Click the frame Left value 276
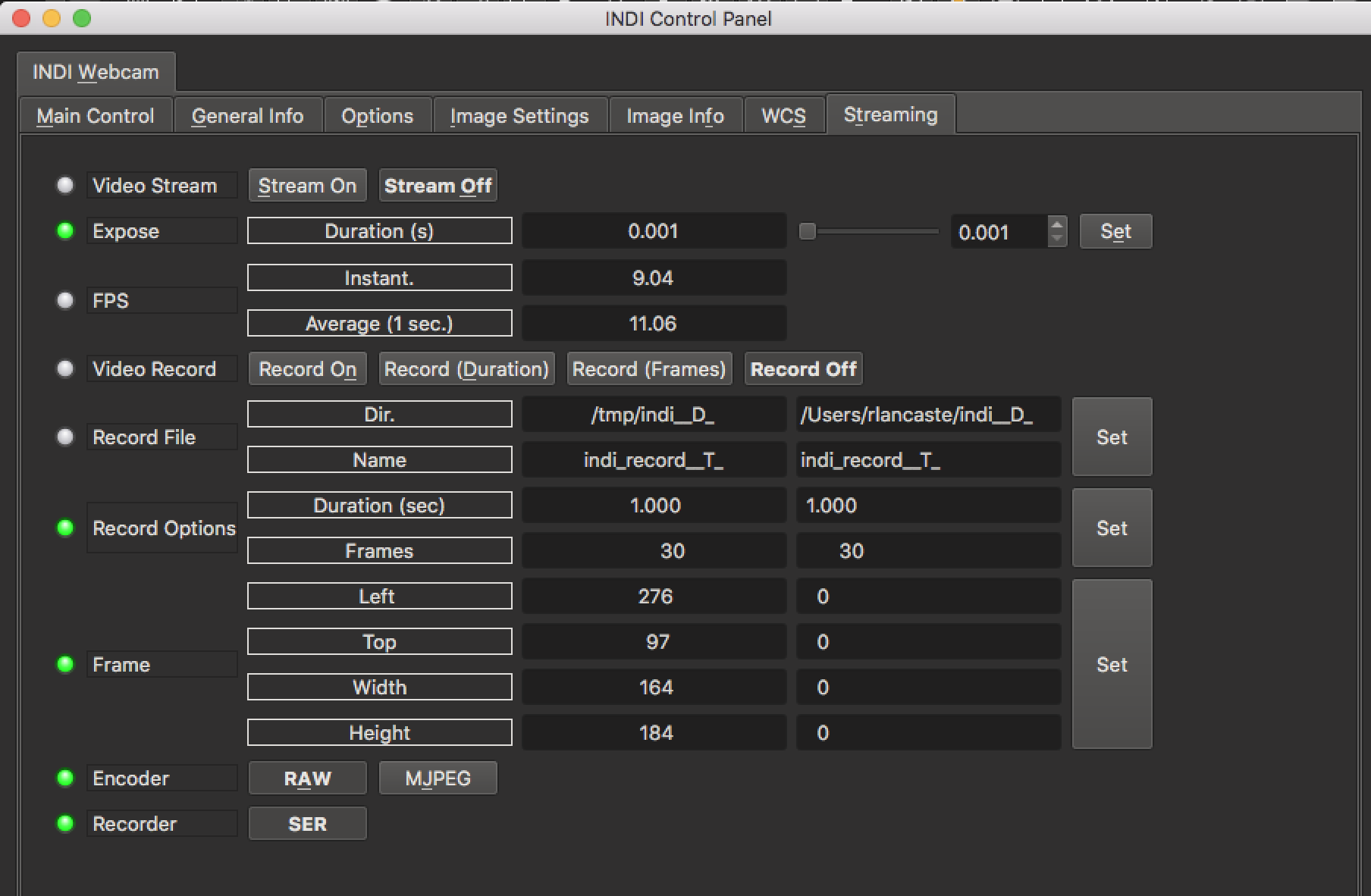Viewport: 1371px width, 896px height. click(654, 597)
